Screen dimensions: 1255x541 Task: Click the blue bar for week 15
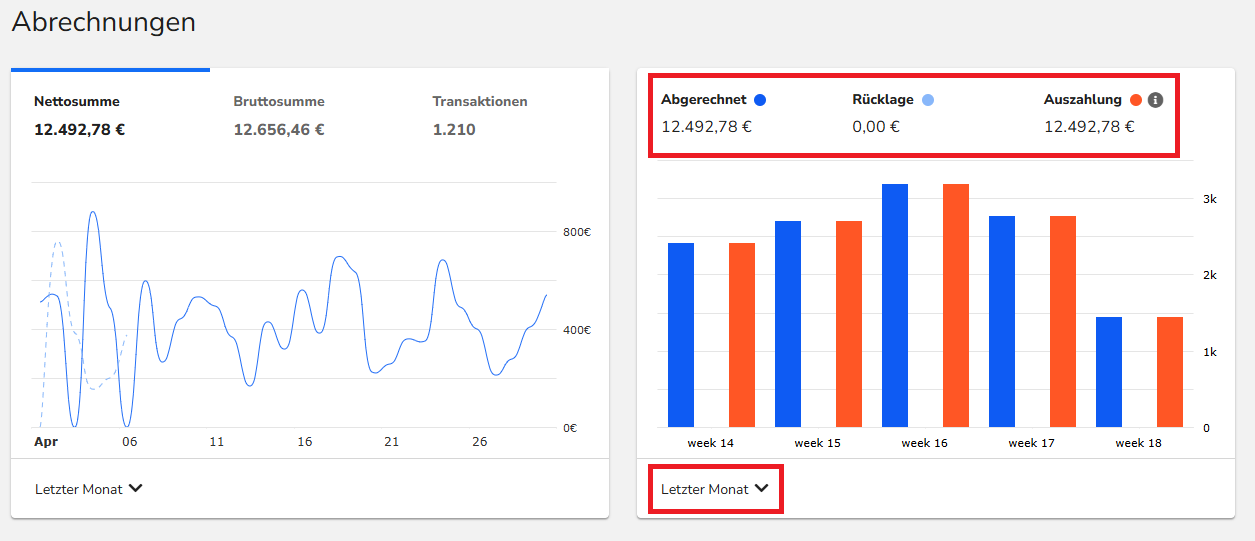pyautogui.click(x=788, y=324)
